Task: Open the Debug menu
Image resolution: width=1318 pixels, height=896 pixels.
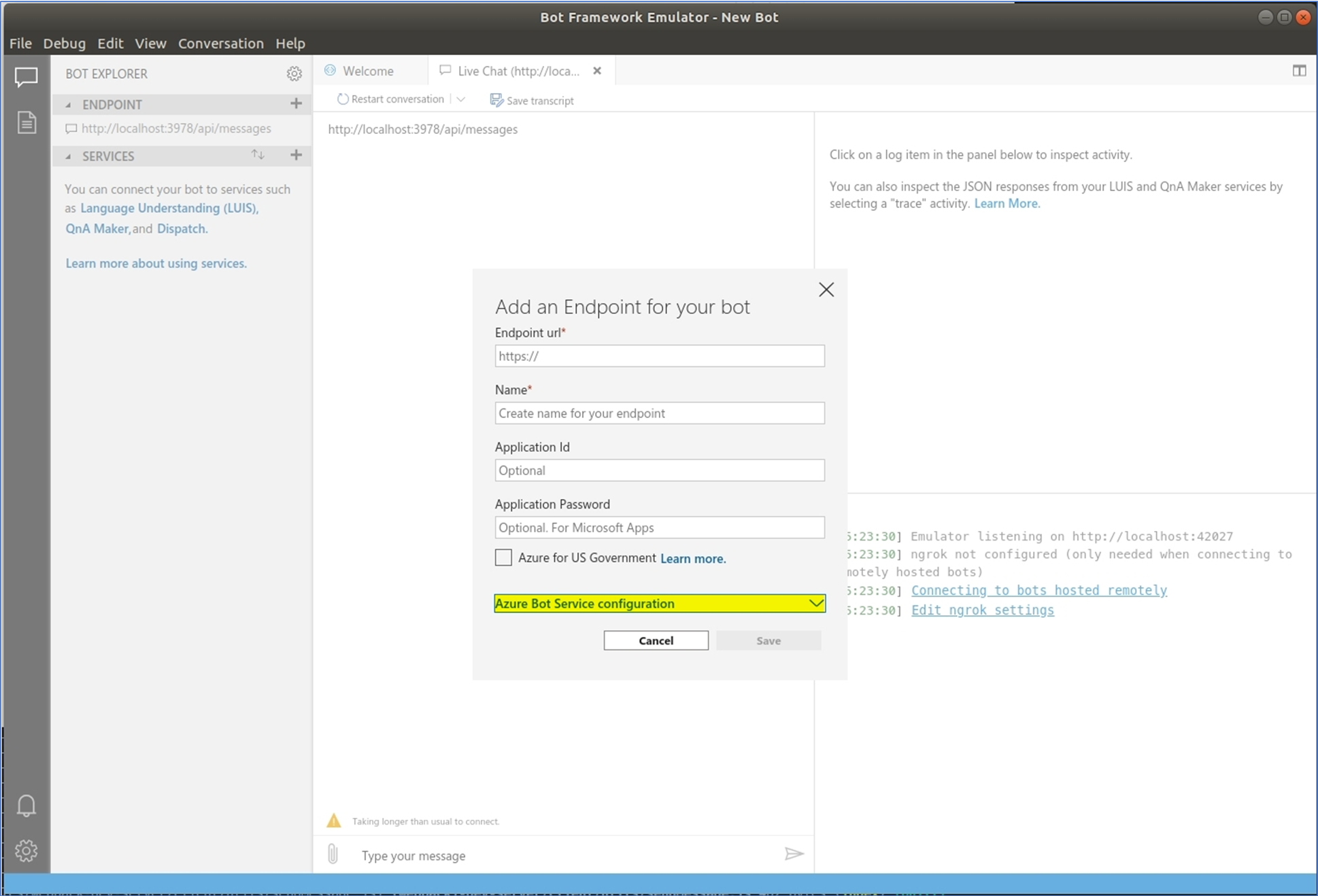Action: (65, 43)
